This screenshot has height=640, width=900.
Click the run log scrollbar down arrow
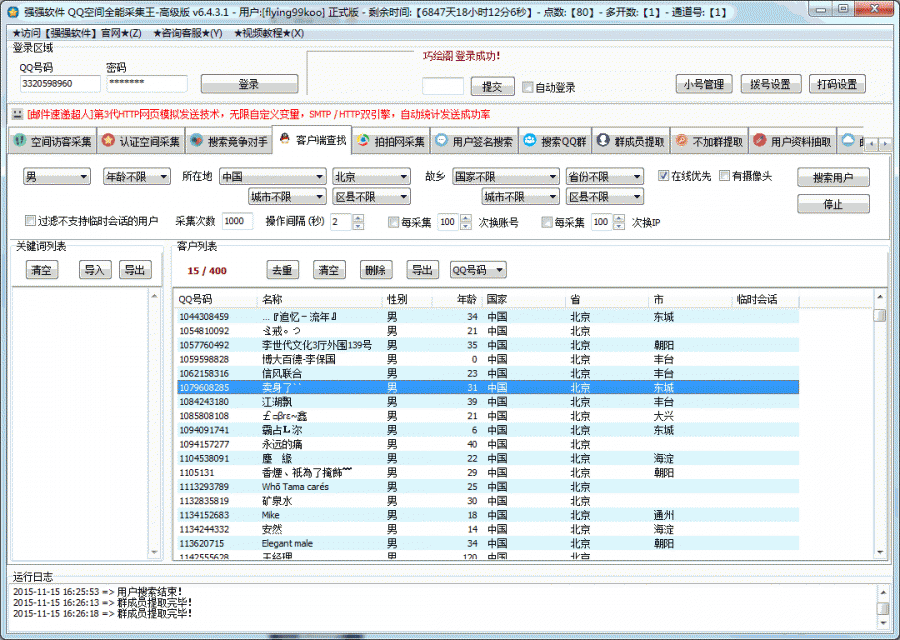click(x=883, y=622)
